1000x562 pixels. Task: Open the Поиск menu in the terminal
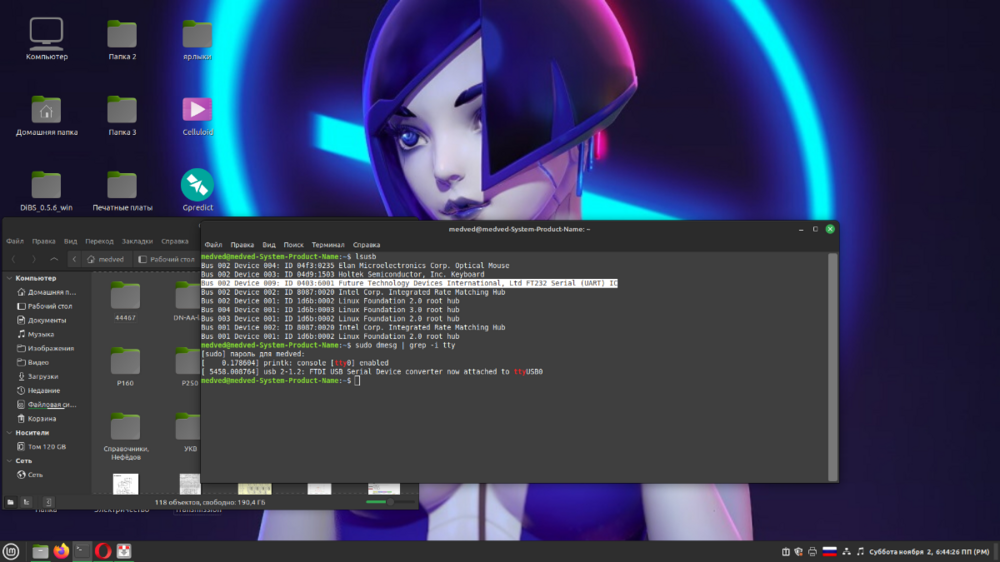(x=293, y=245)
